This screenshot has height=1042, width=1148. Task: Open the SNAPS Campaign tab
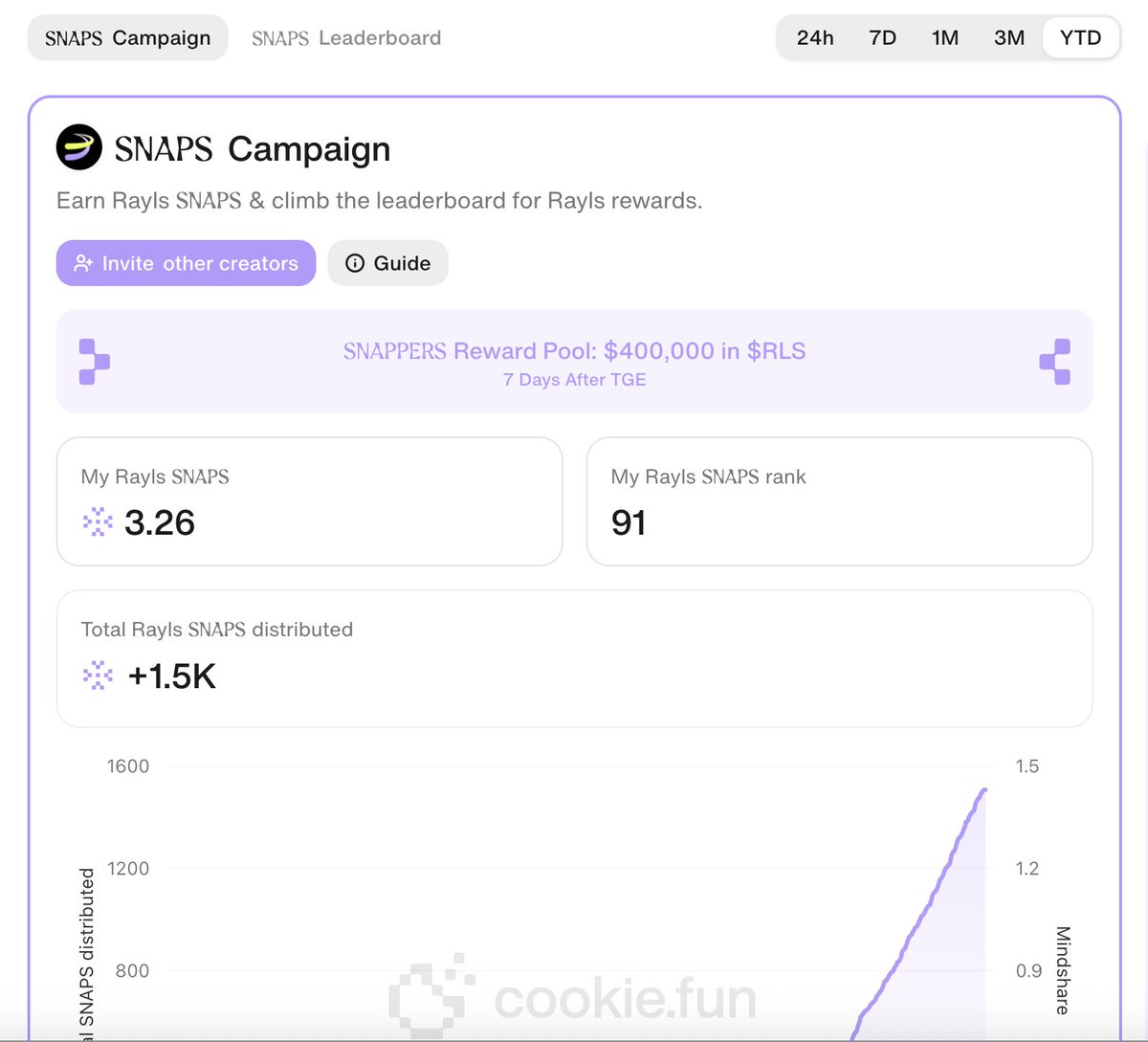(127, 38)
